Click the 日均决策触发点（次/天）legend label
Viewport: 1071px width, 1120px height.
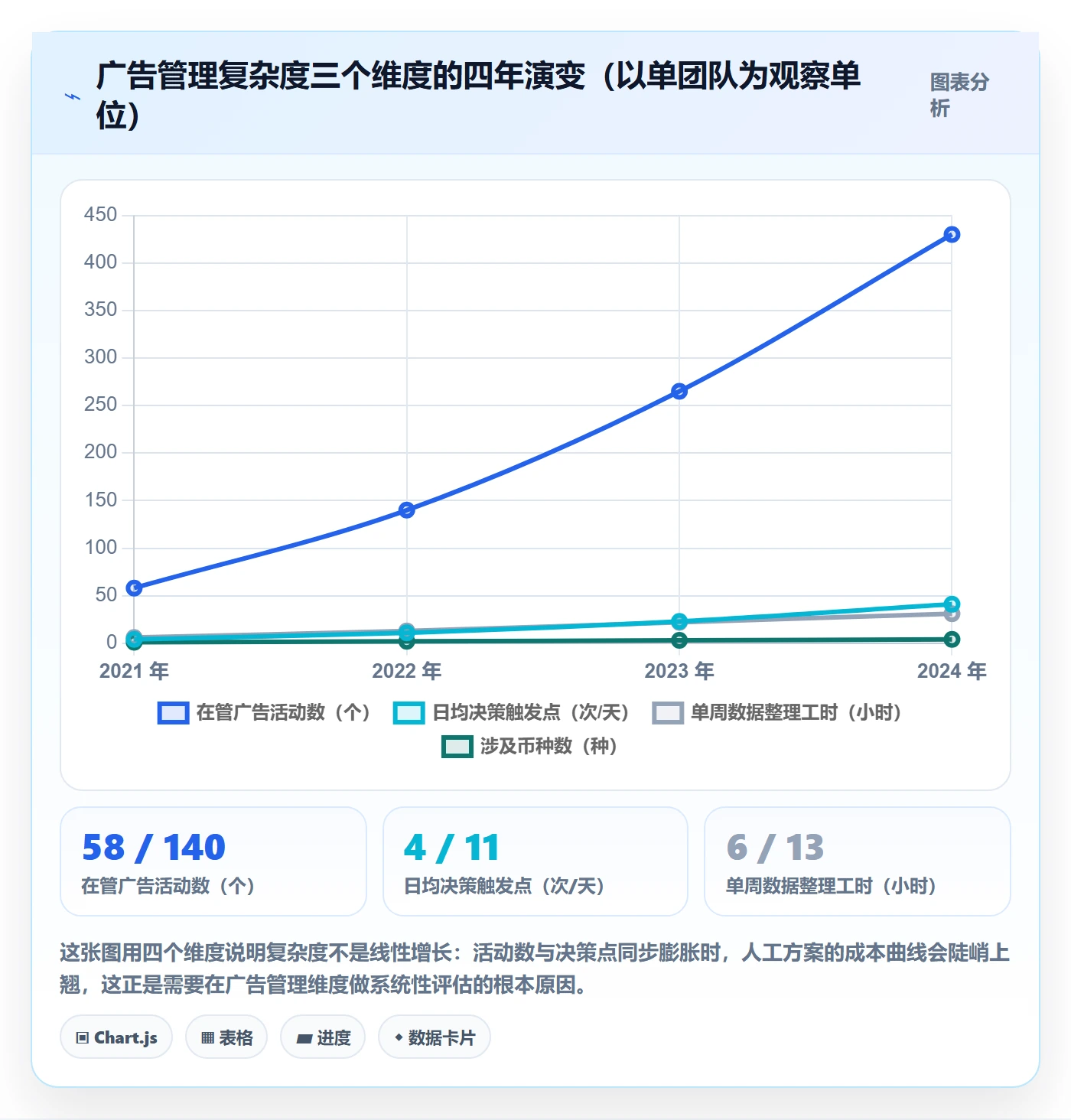[530, 713]
